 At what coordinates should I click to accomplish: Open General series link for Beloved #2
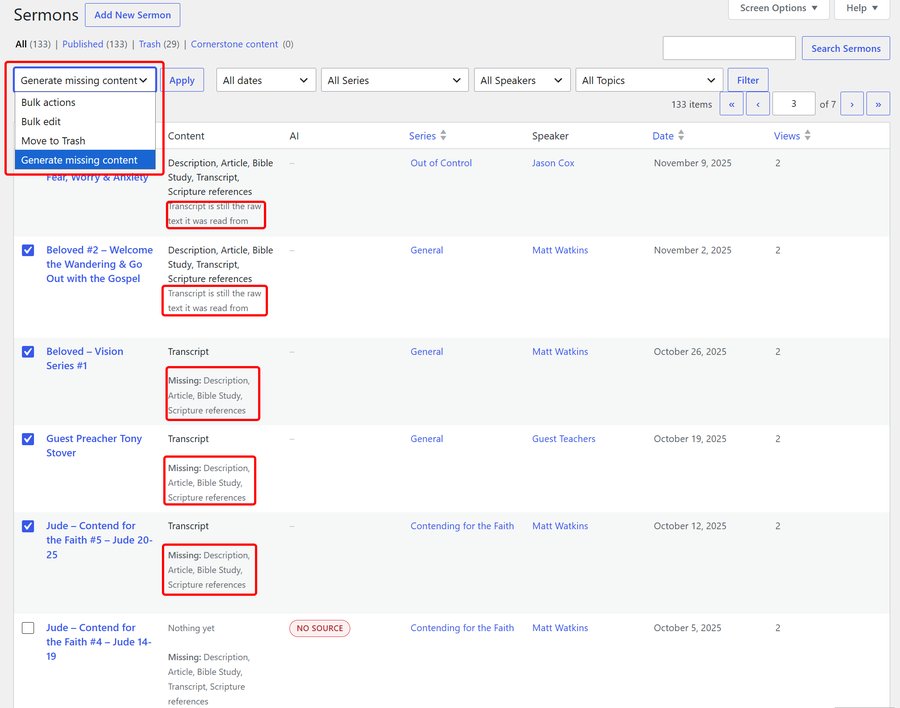[x=426, y=250]
